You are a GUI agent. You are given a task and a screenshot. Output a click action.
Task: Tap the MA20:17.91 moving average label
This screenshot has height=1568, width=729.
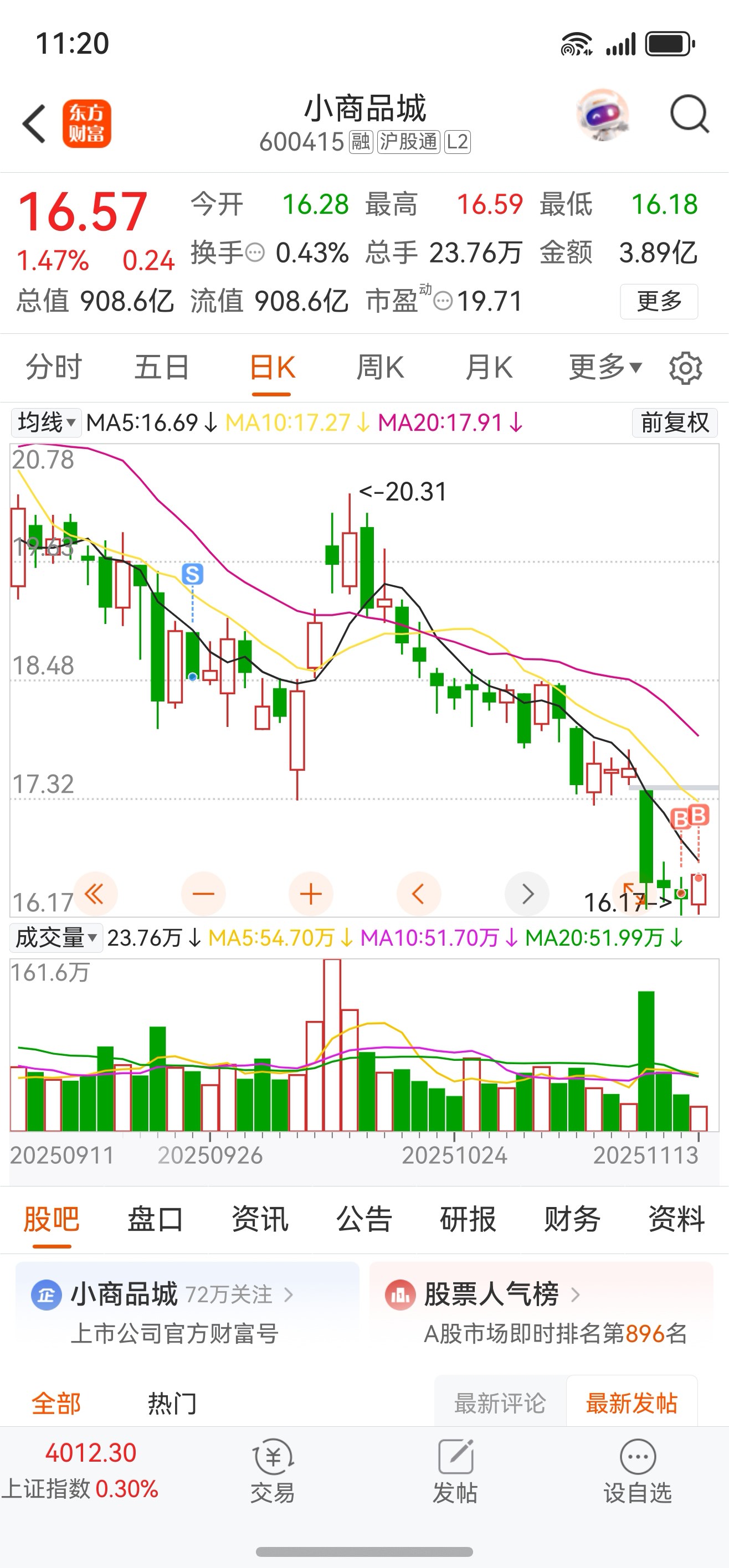point(450,422)
